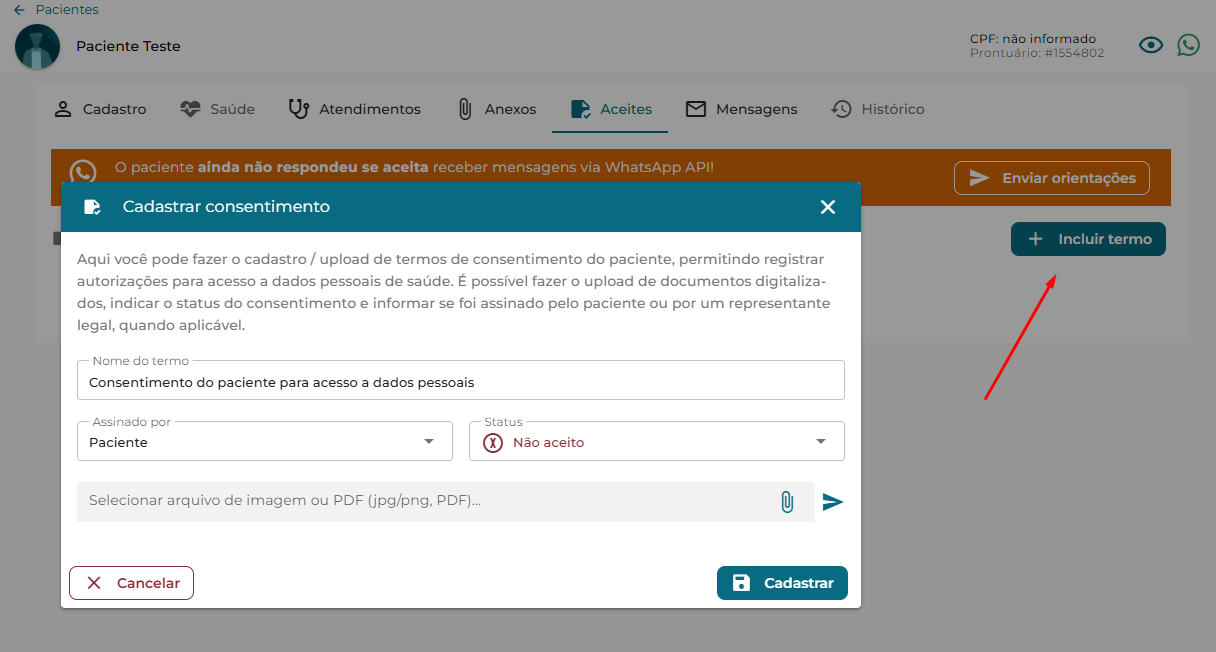Viewport: 1216px width, 652px height.
Task: Click the consent document icon in dialog header
Action: point(92,207)
